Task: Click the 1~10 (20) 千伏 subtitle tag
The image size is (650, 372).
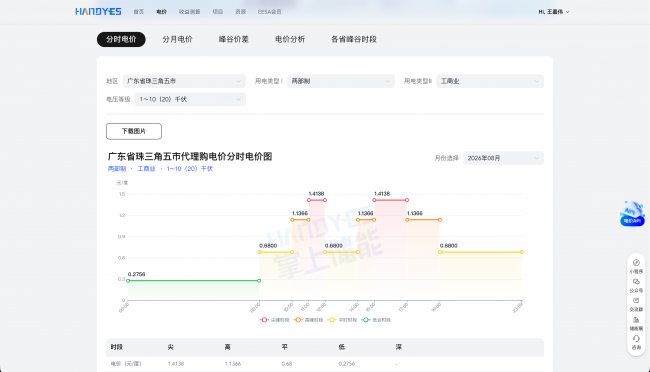Action: (189, 169)
